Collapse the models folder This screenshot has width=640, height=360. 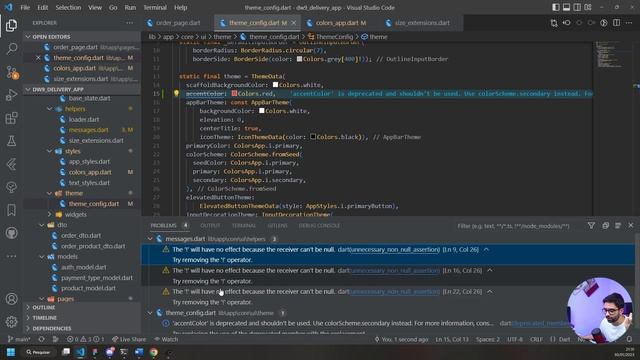[42, 256]
